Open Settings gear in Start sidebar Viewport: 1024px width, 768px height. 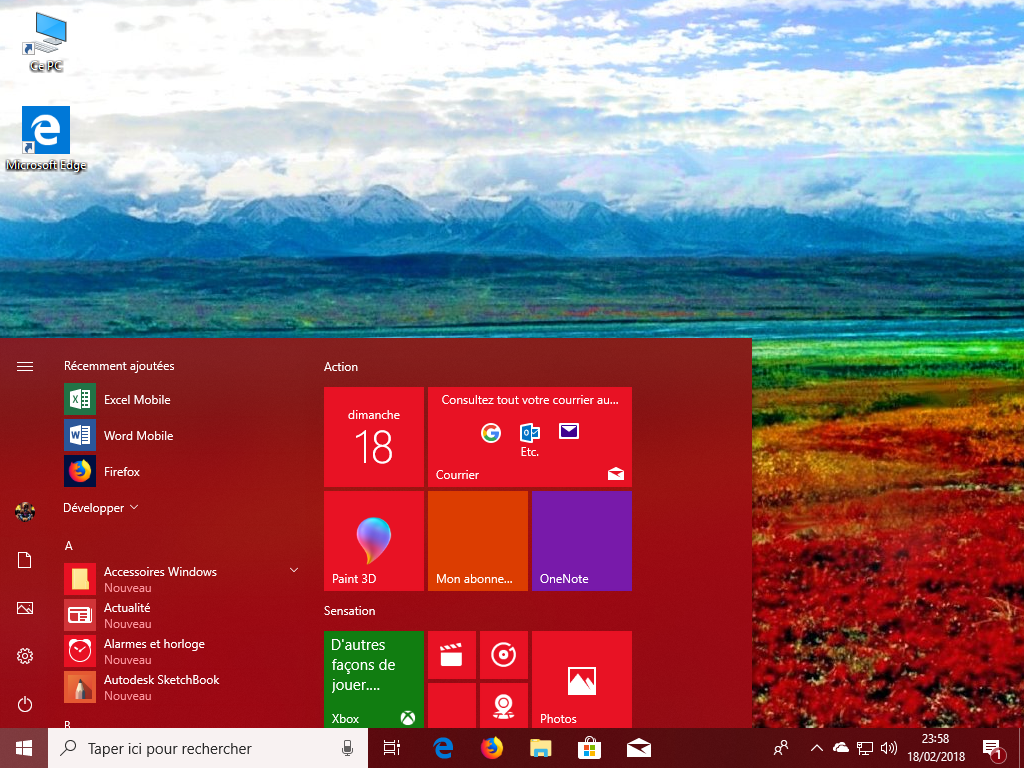pos(24,655)
